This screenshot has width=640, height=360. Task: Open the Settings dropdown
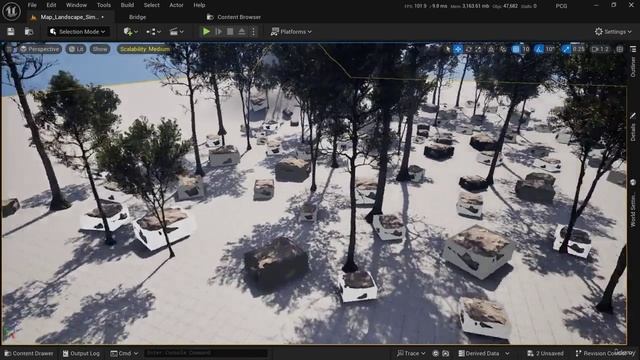(613, 31)
